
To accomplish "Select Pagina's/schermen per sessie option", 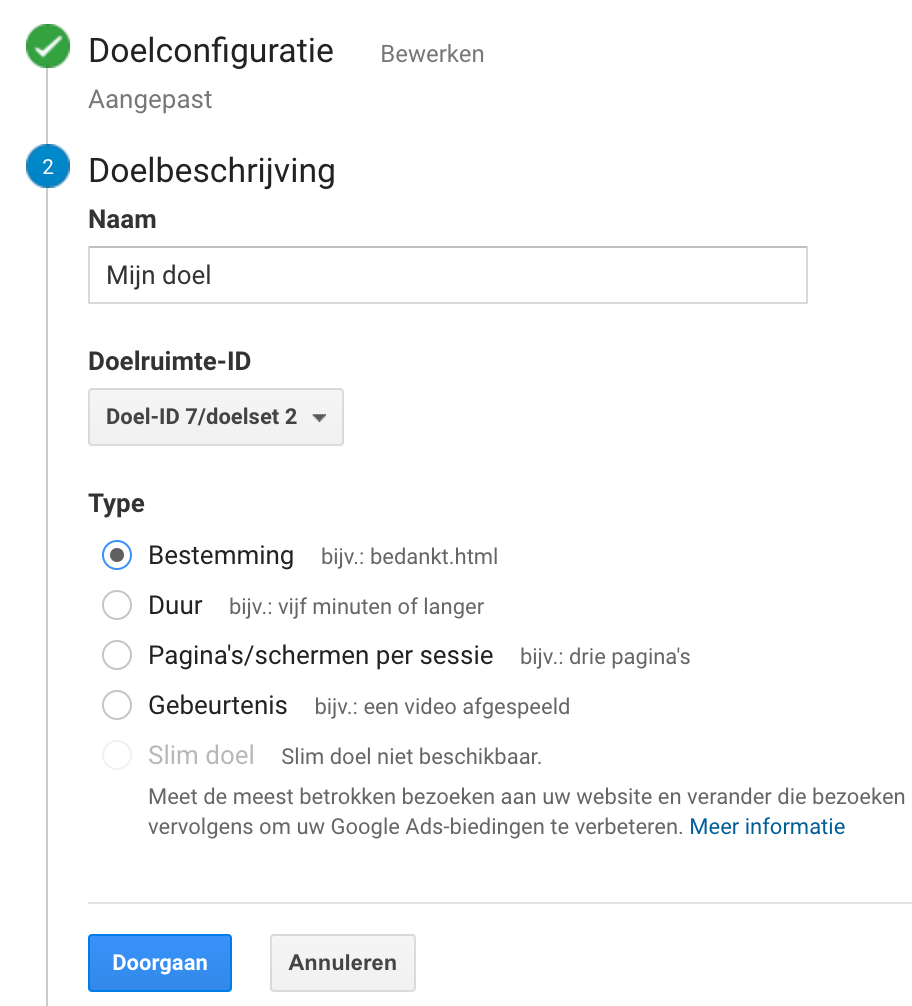I will [117, 656].
